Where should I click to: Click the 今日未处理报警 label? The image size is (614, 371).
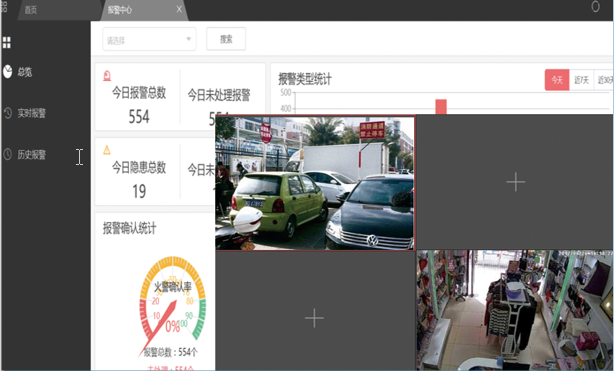pyautogui.click(x=219, y=95)
